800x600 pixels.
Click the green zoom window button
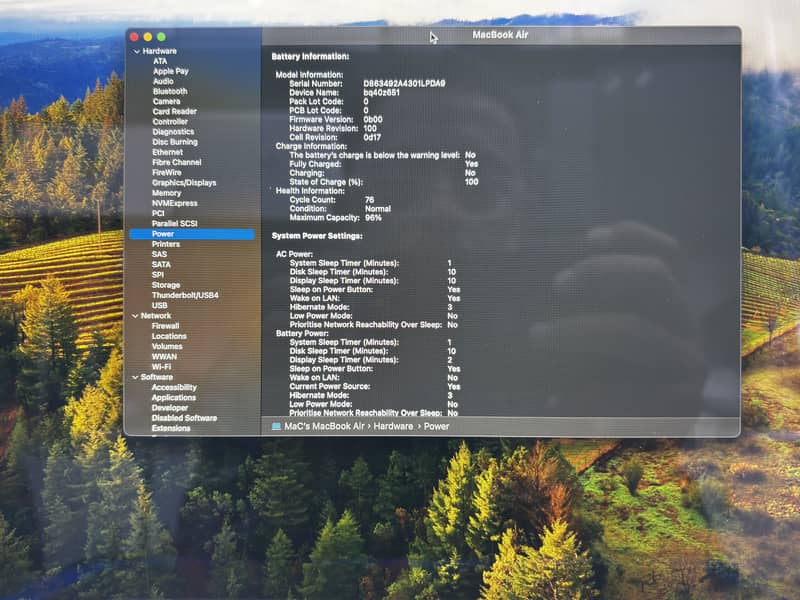click(x=161, y=37)
